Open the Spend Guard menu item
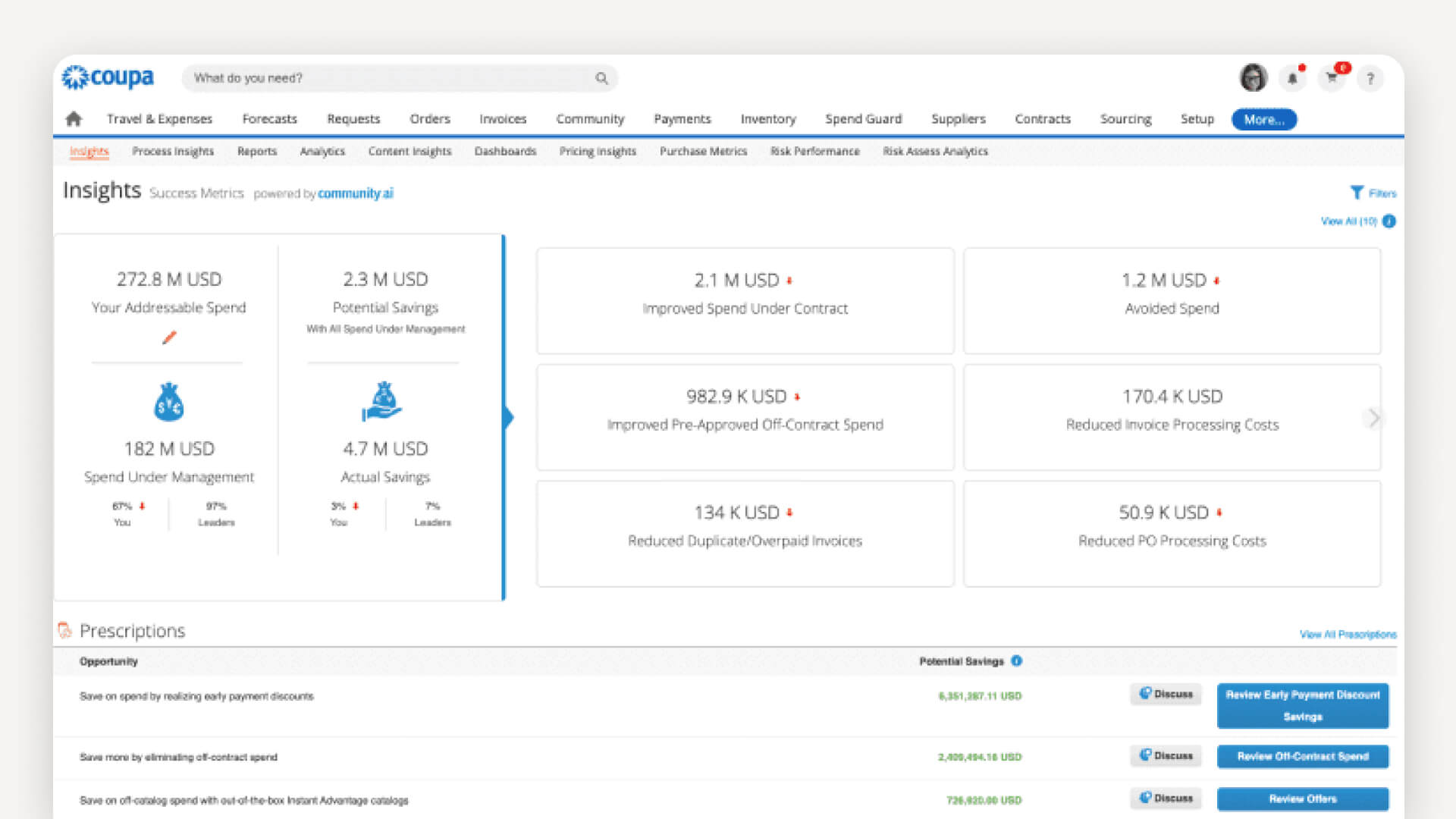This screenshot has width=1456, height=819. point(863,119)
